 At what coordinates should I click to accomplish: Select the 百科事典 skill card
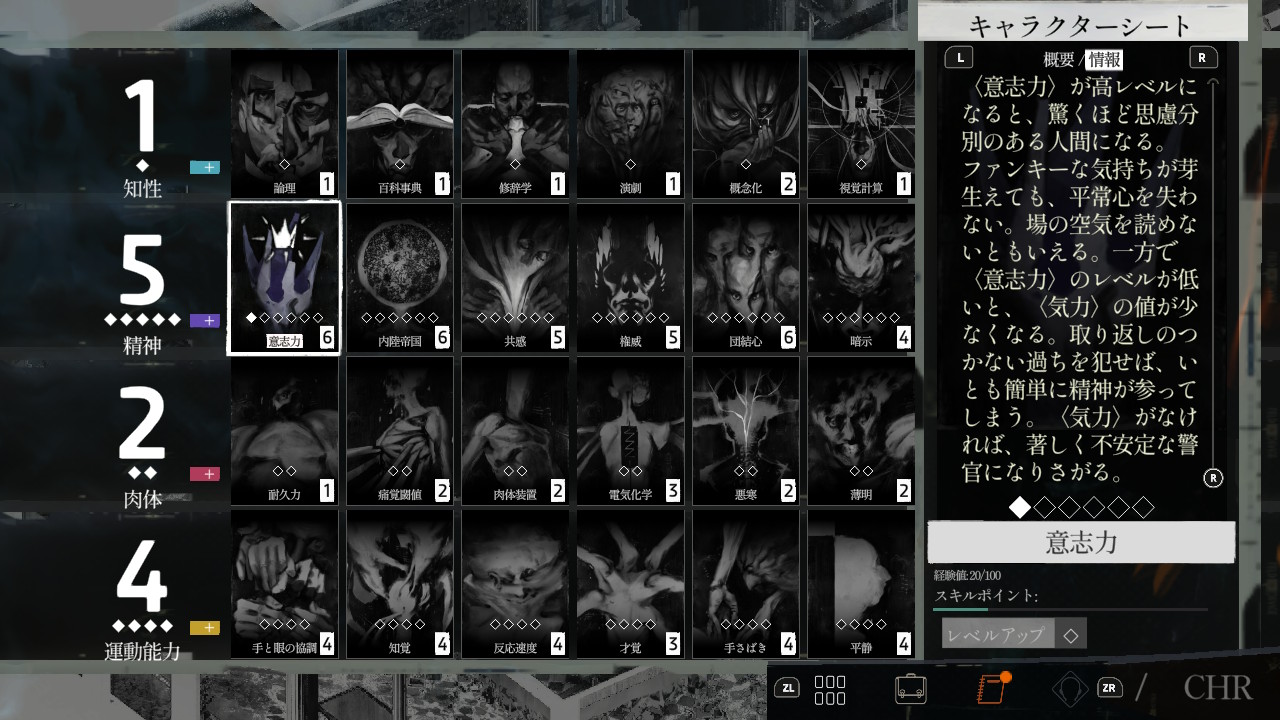[x=400, y=124]
